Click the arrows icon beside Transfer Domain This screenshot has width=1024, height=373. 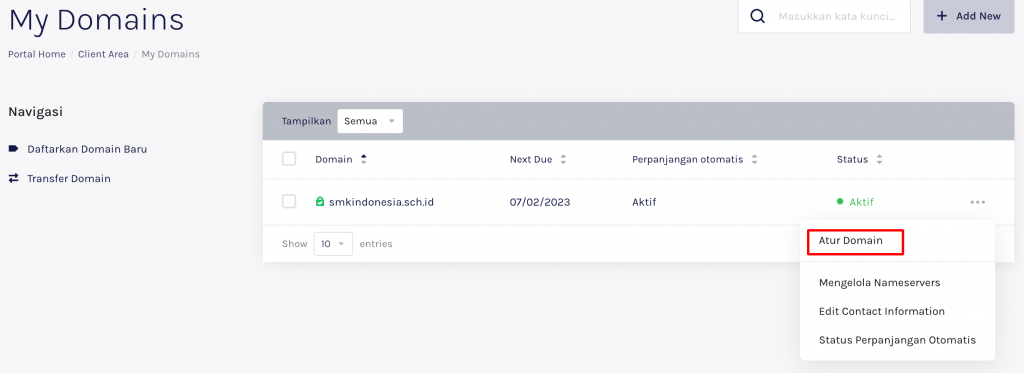coord(13,178)
